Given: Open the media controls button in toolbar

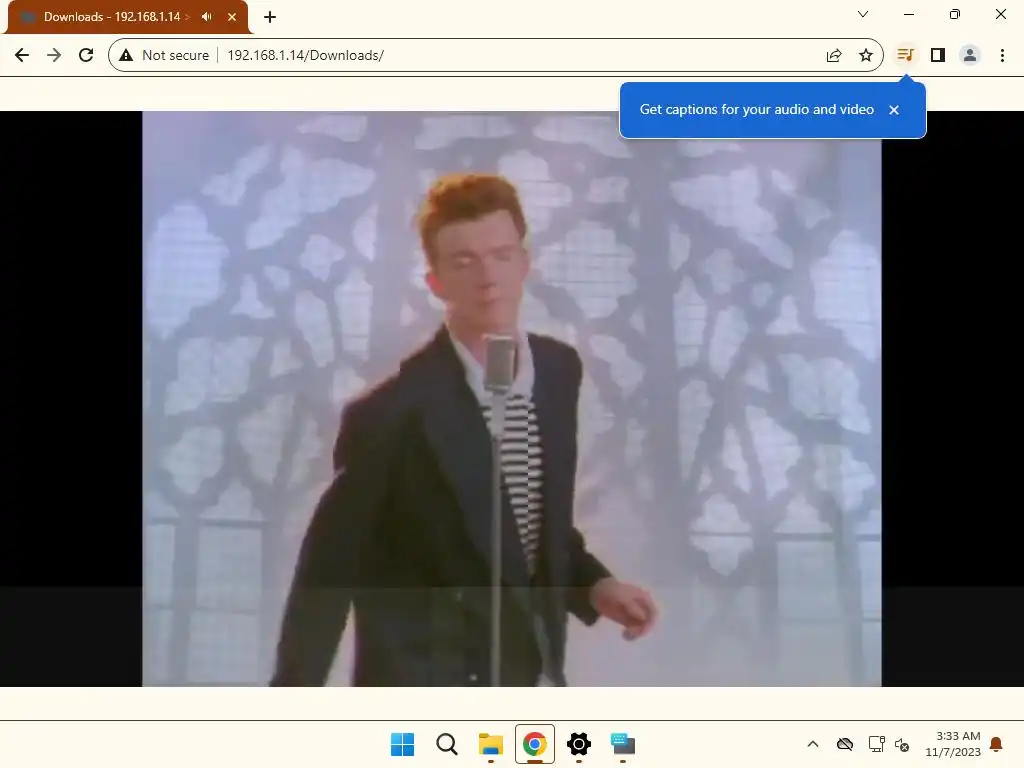Looking at the screenshot, I should coord(905,56).
